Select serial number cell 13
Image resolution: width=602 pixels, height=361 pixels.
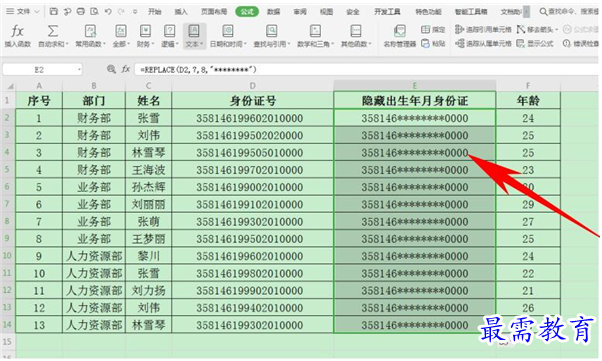[39, 325]
